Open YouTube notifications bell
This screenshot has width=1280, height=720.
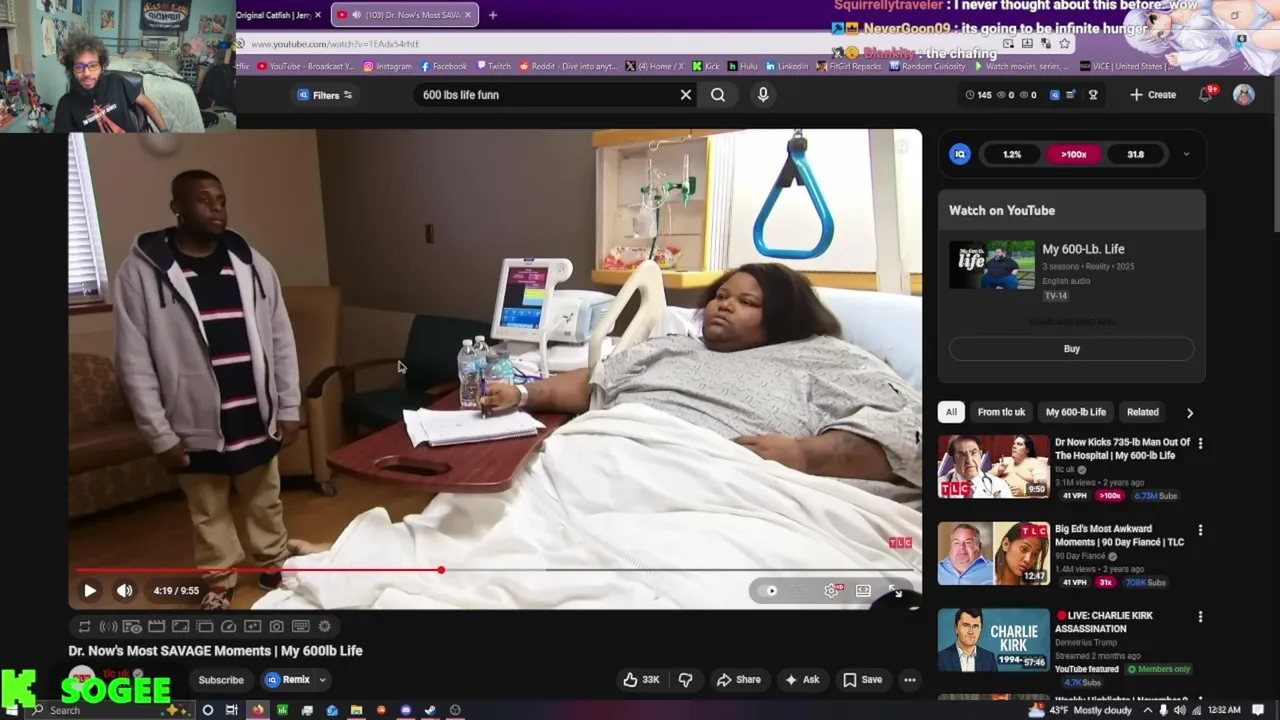[x=1206, y=95]
